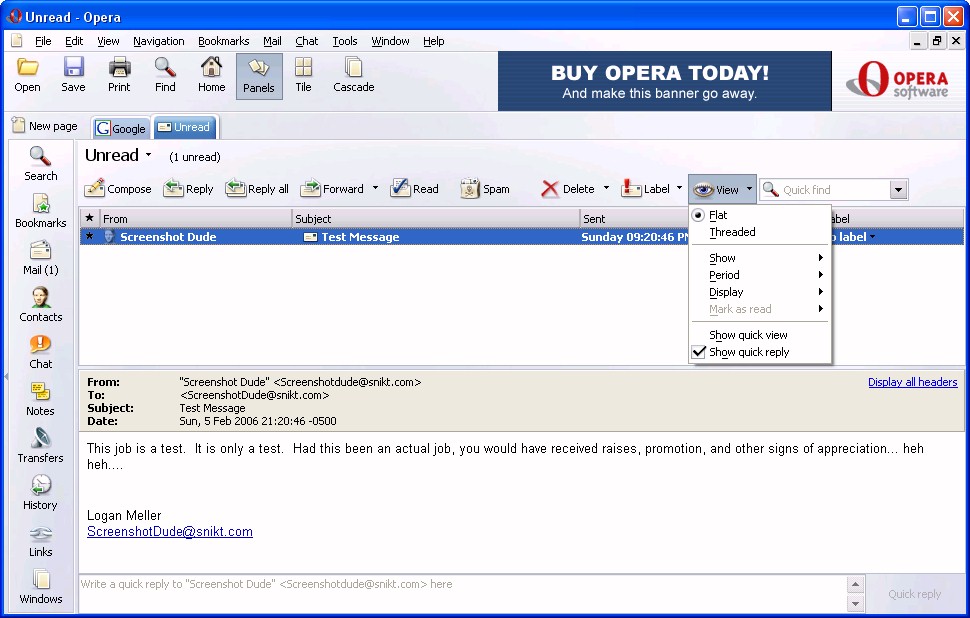Uncheck Show quick reply option
Image resolution: width=970 pixels, height=618 pixels.
coord(749,352)
